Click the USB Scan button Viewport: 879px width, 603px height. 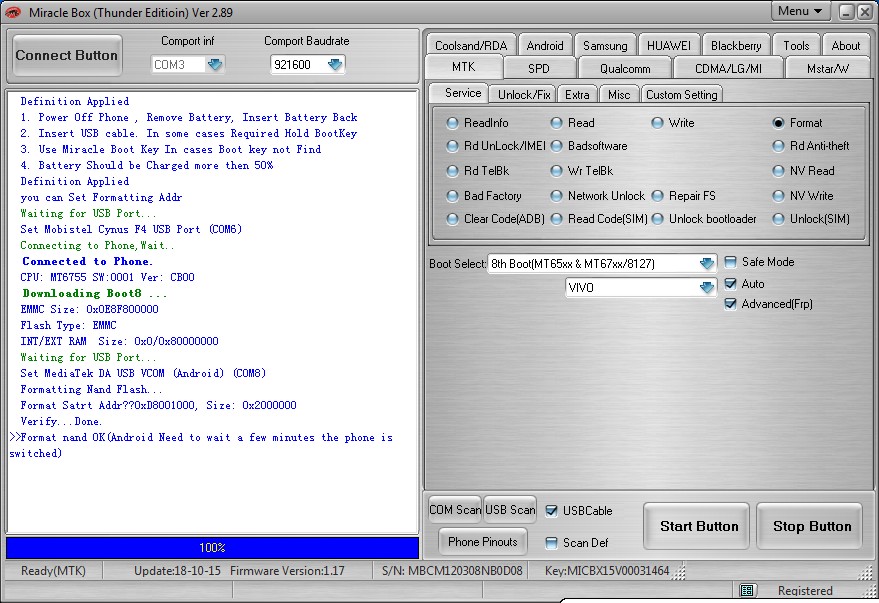coord(510,509)
